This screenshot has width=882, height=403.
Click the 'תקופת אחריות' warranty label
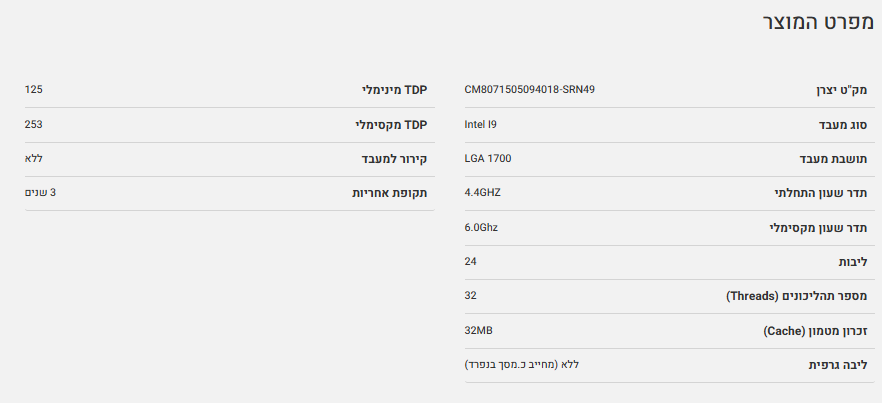(x=389, y=193)
